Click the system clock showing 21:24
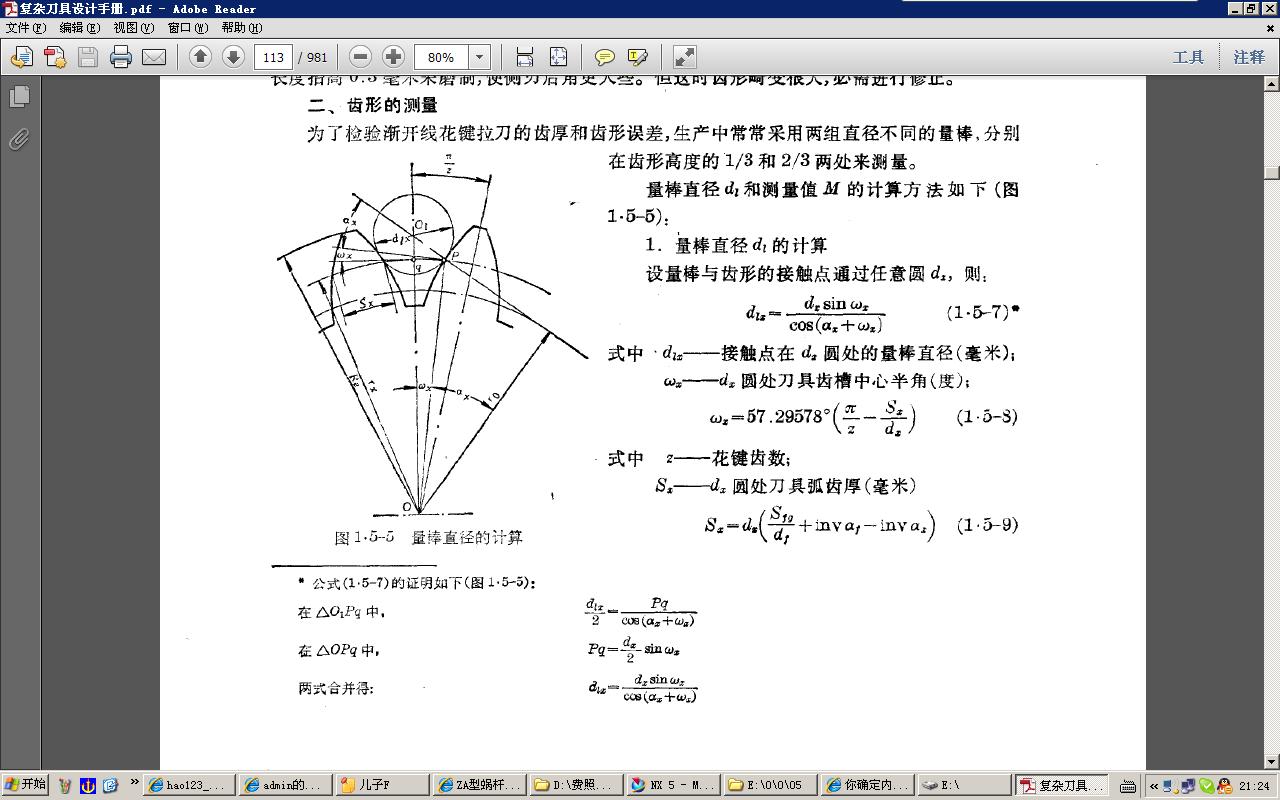 1254,786
